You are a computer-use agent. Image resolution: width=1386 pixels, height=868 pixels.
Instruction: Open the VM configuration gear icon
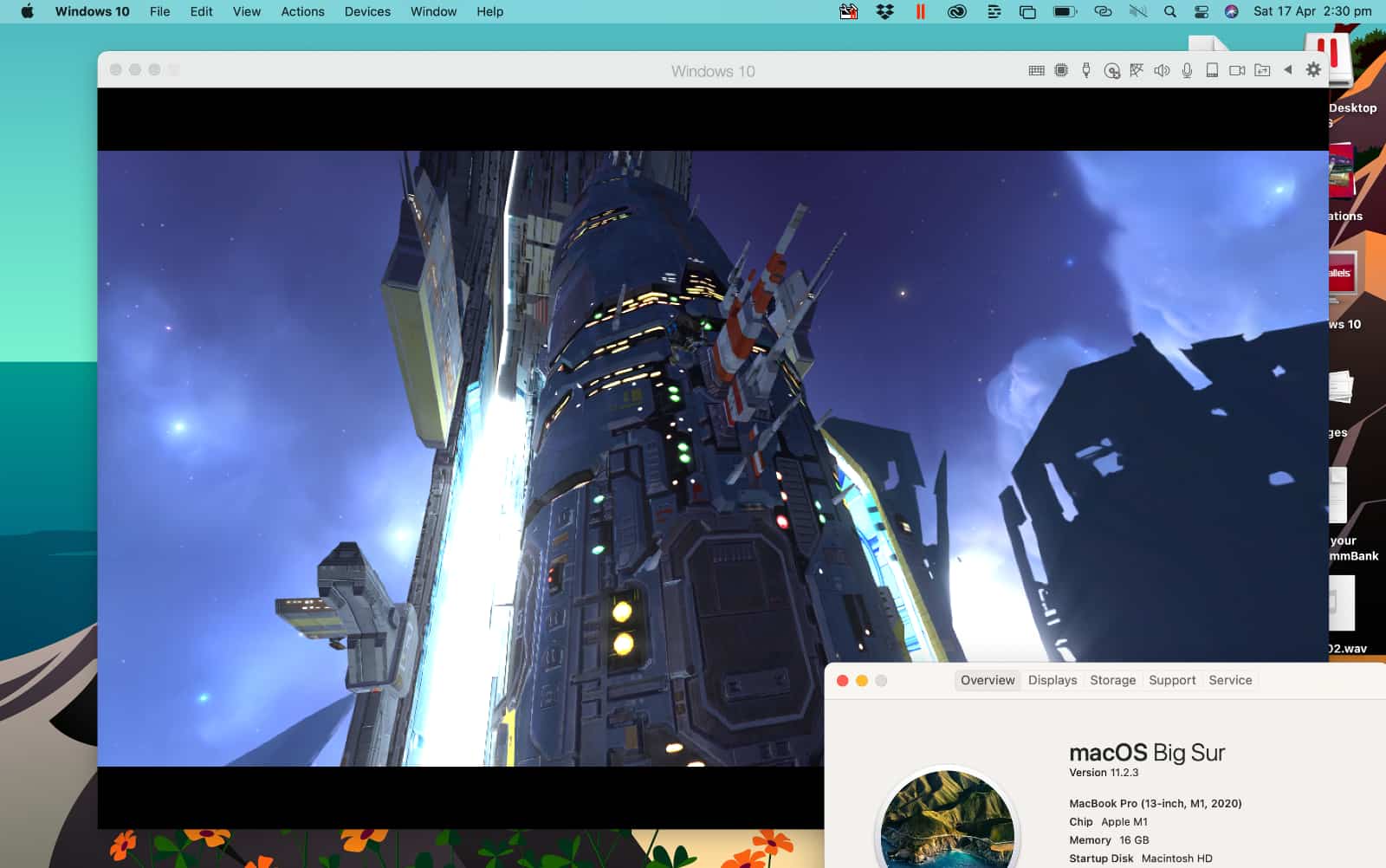click(x=1313, y=70)
